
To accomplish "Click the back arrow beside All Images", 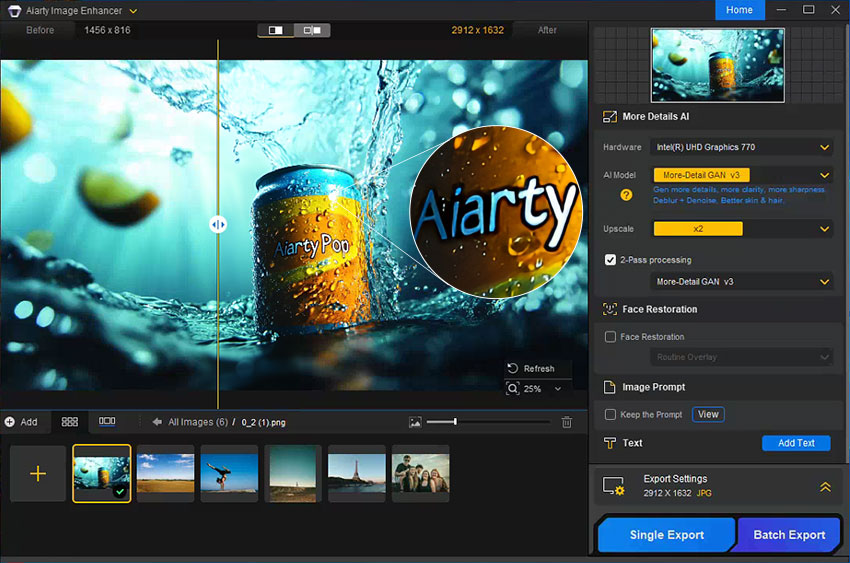I will tap(157, 422).
